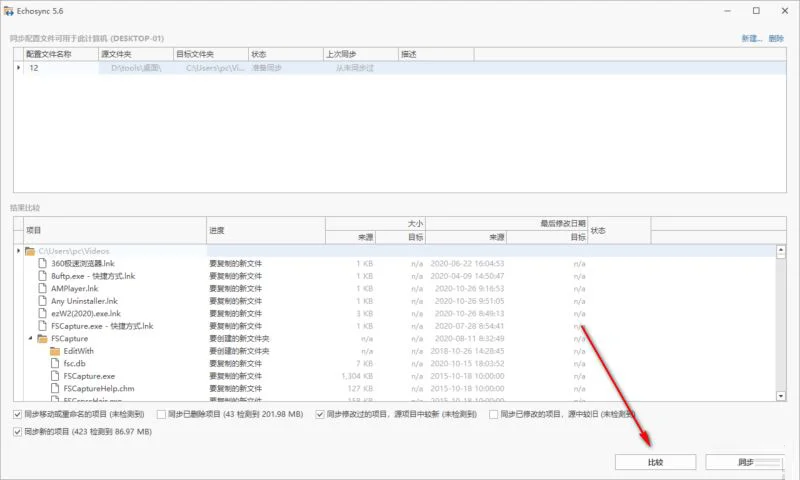Select the AMPlayer.lnk file name

(74, 288)
